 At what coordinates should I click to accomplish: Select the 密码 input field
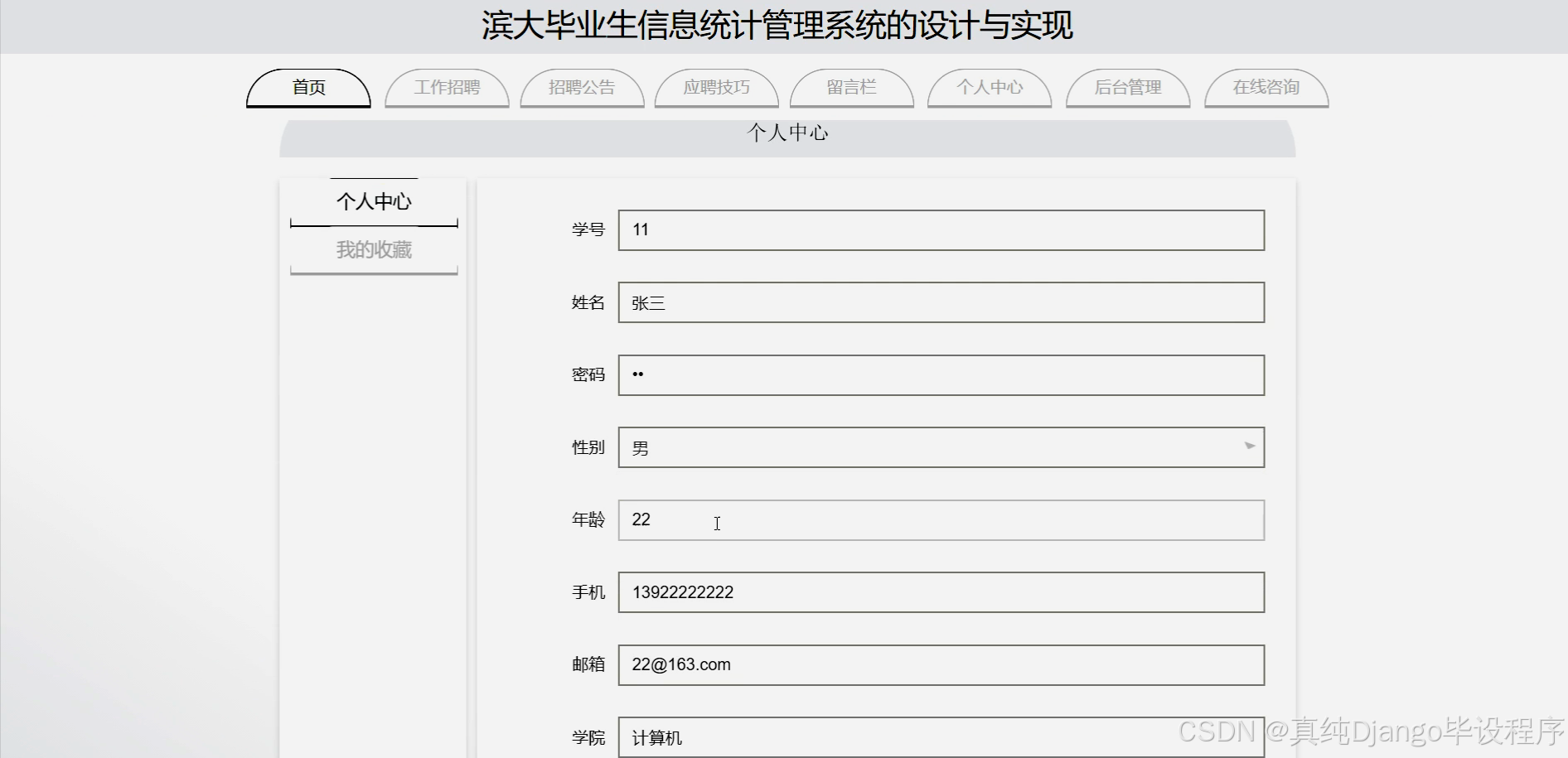[x=941, y=374]
